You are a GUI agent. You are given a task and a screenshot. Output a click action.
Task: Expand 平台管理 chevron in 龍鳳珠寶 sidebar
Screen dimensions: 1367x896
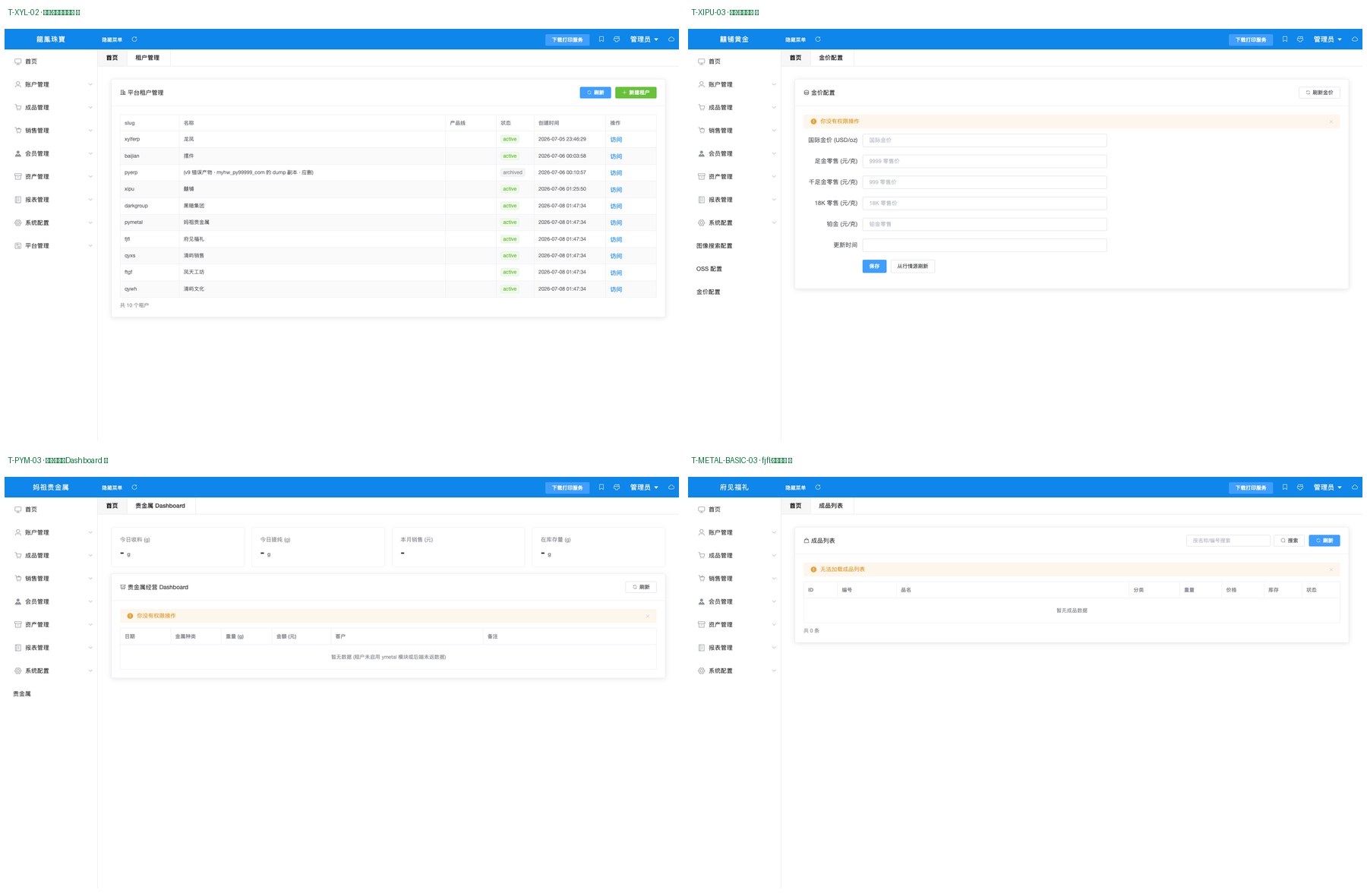click(90, 246)
